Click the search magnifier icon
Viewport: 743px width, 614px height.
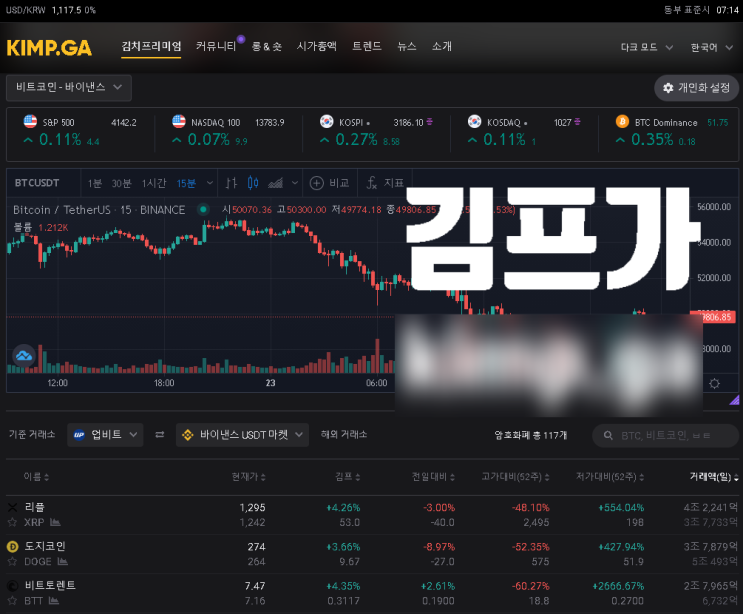[608, 435]
